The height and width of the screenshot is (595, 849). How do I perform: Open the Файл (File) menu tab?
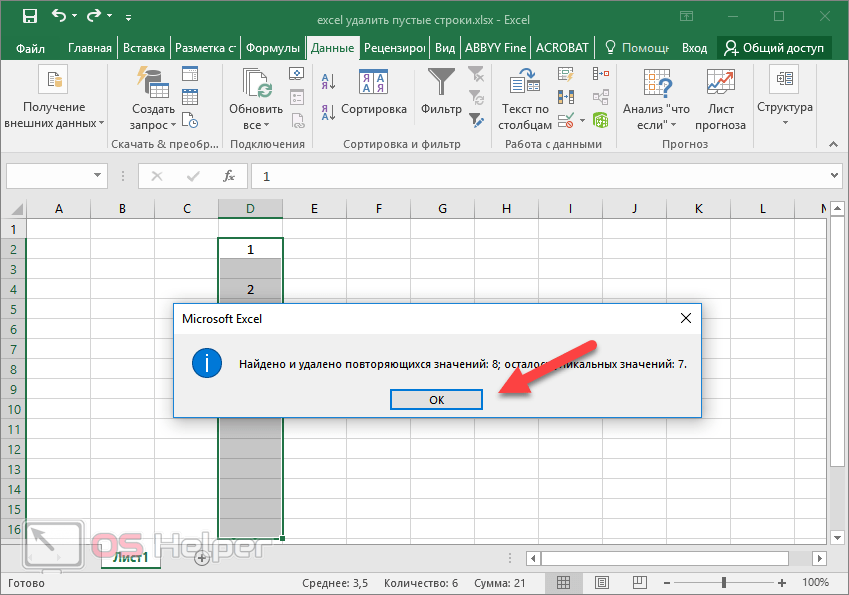click(30, 48)
